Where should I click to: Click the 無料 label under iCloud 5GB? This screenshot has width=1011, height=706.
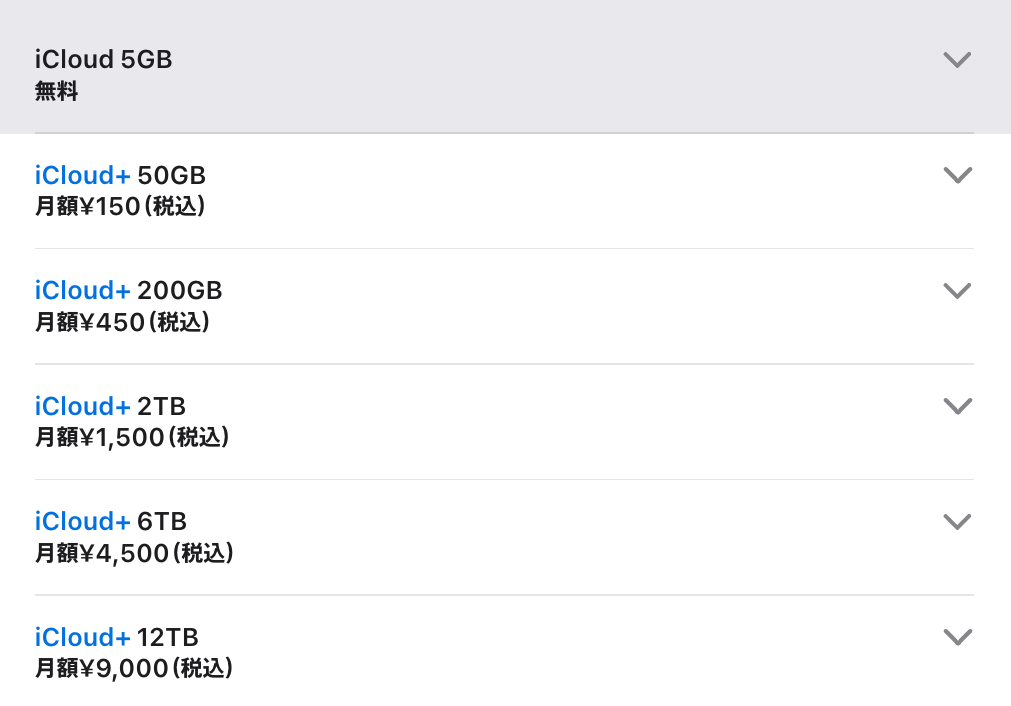(x=56, y=92)
